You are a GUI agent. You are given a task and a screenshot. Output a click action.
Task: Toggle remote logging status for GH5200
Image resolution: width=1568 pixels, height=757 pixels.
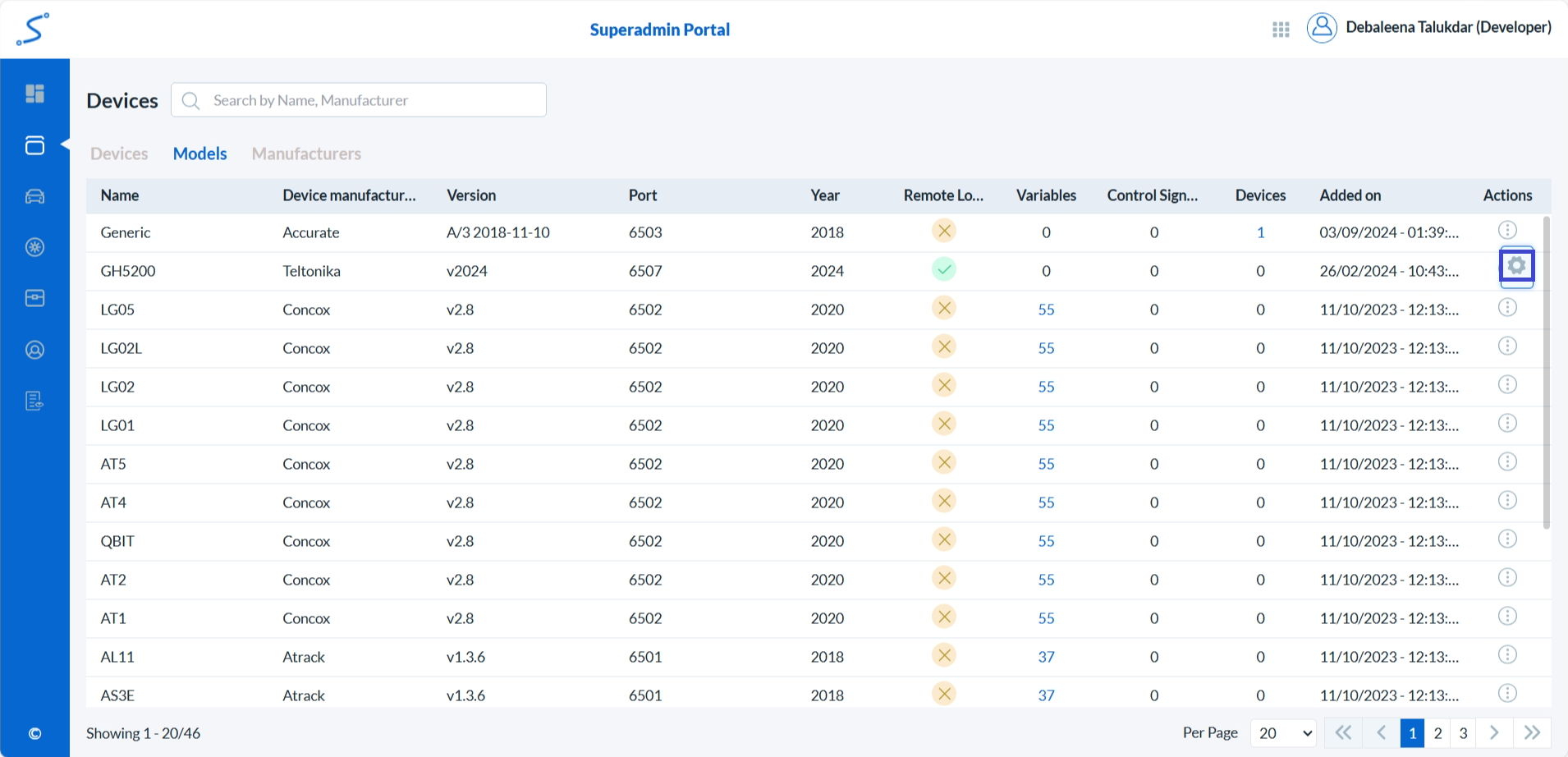(x=944, y=269)
